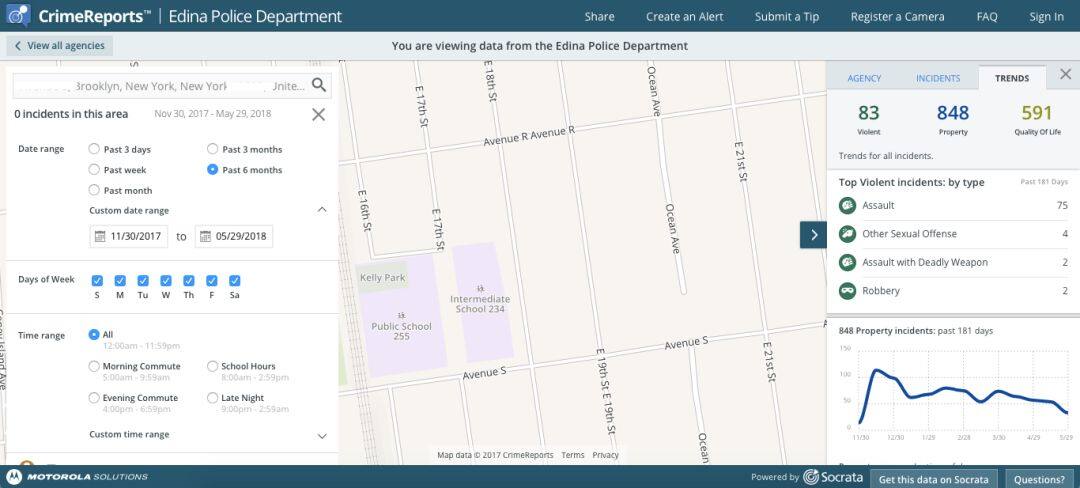Click the Questions? button
The width and height of the screenshot is (1080, 488).
coord(1039,479)
